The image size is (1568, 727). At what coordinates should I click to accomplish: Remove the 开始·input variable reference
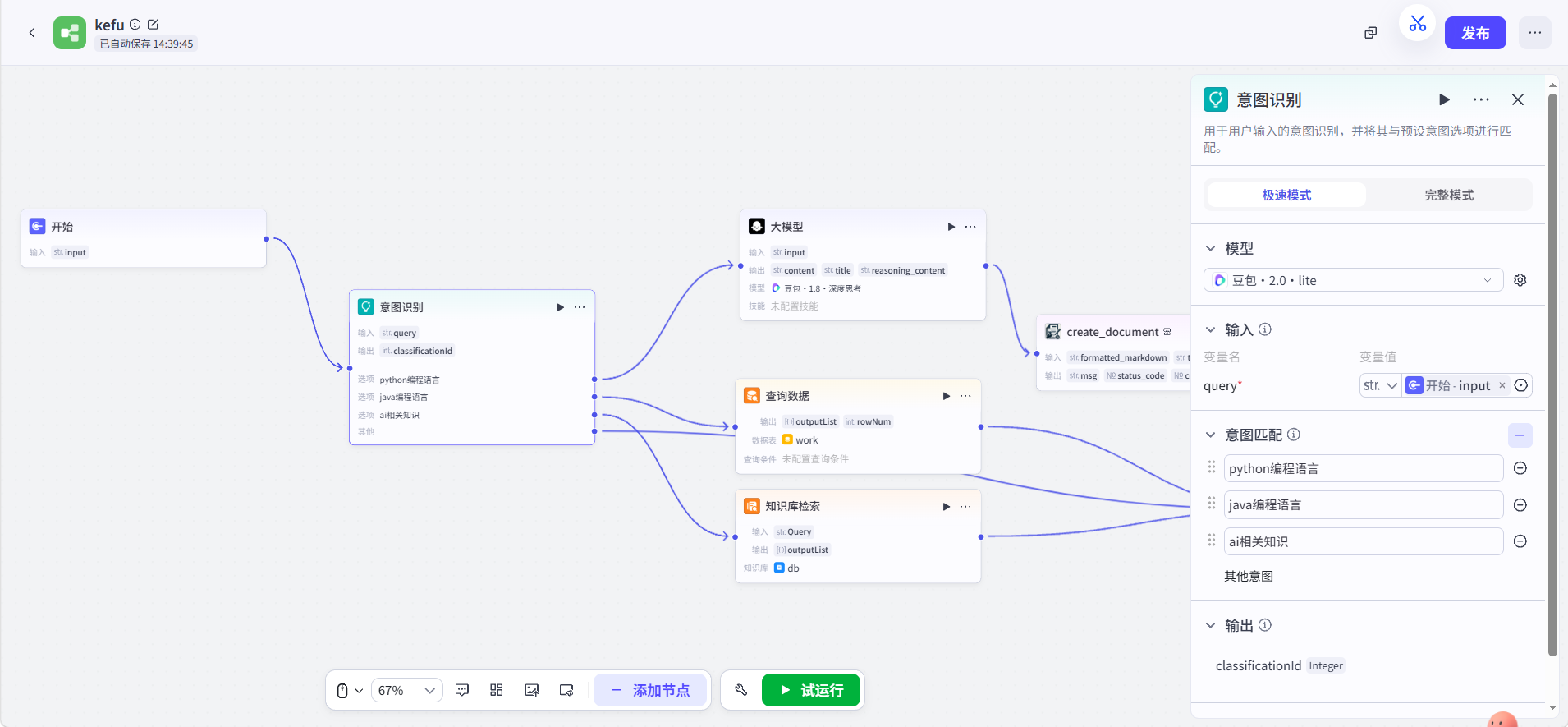click(1502, 385)
